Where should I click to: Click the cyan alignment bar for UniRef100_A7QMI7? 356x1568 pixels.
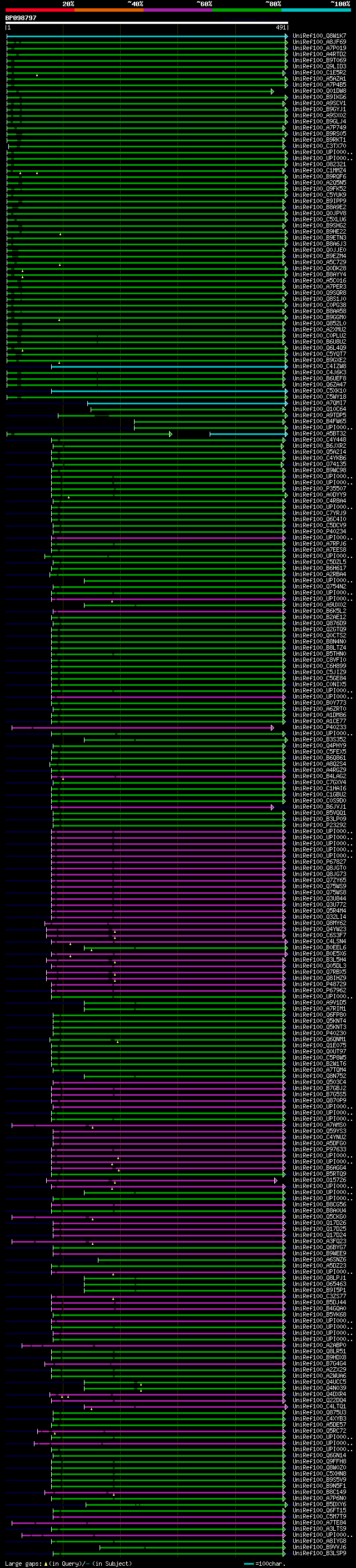(x=187, y=404)
